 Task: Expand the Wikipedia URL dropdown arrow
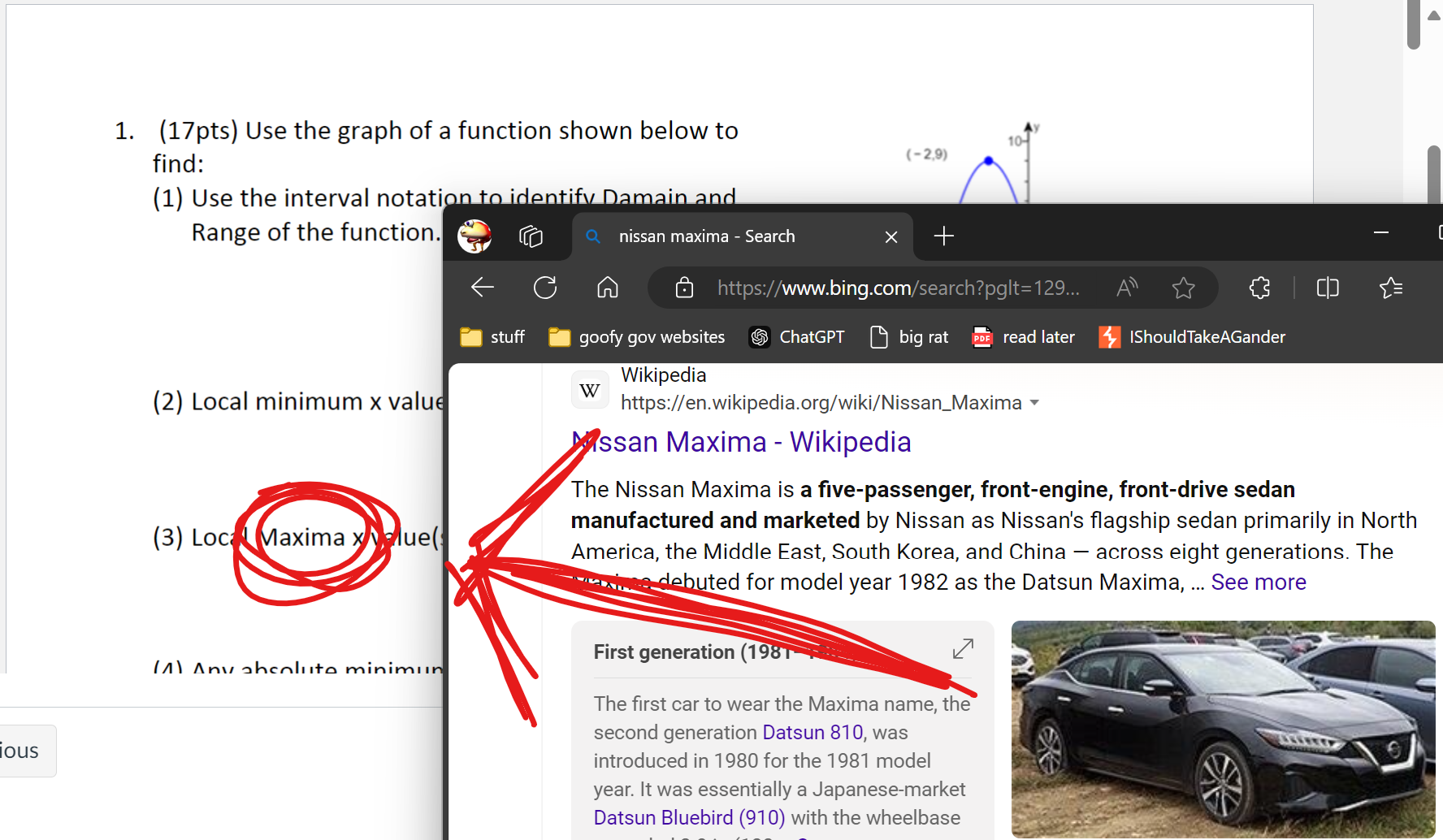[x=1034, y=403]
